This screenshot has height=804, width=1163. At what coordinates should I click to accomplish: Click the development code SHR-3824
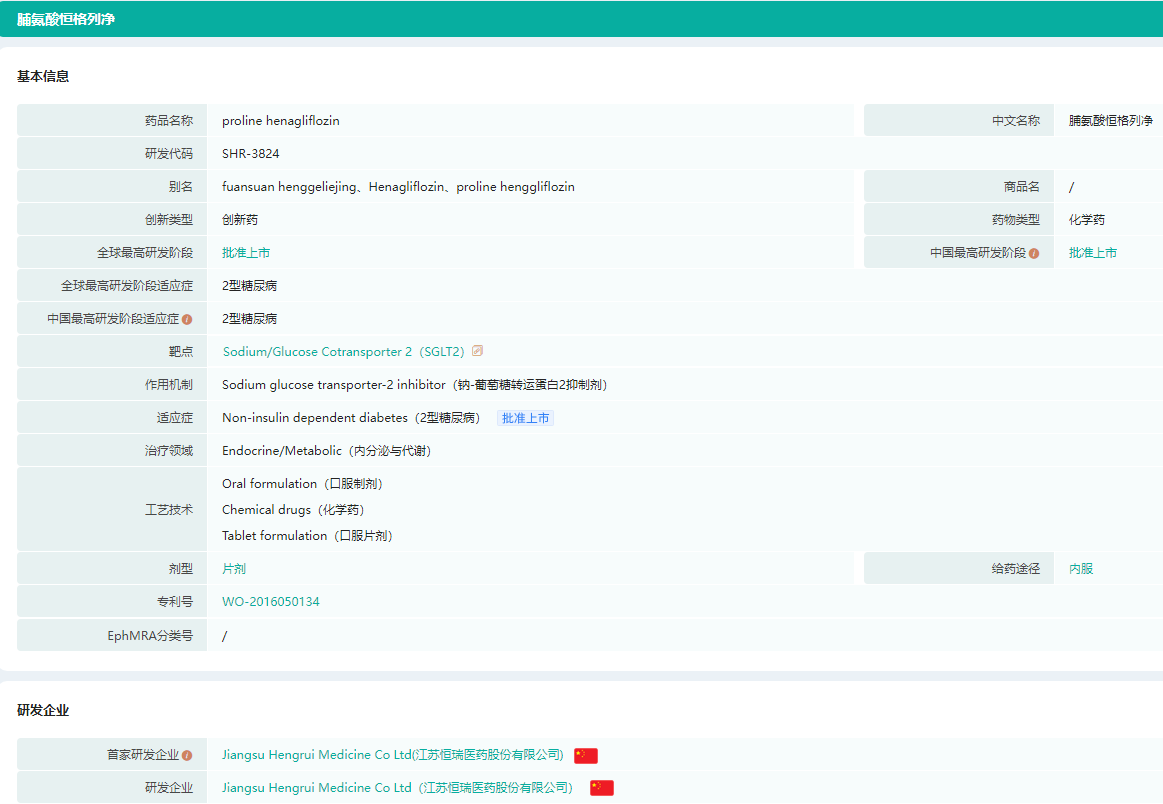(251, 154)
